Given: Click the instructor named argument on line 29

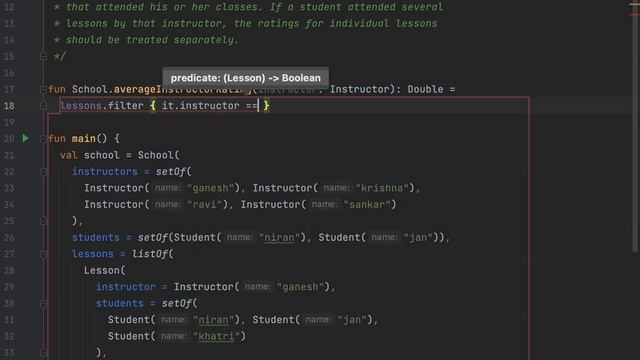Looking at the screenshot, I should [x=126, y=287].
